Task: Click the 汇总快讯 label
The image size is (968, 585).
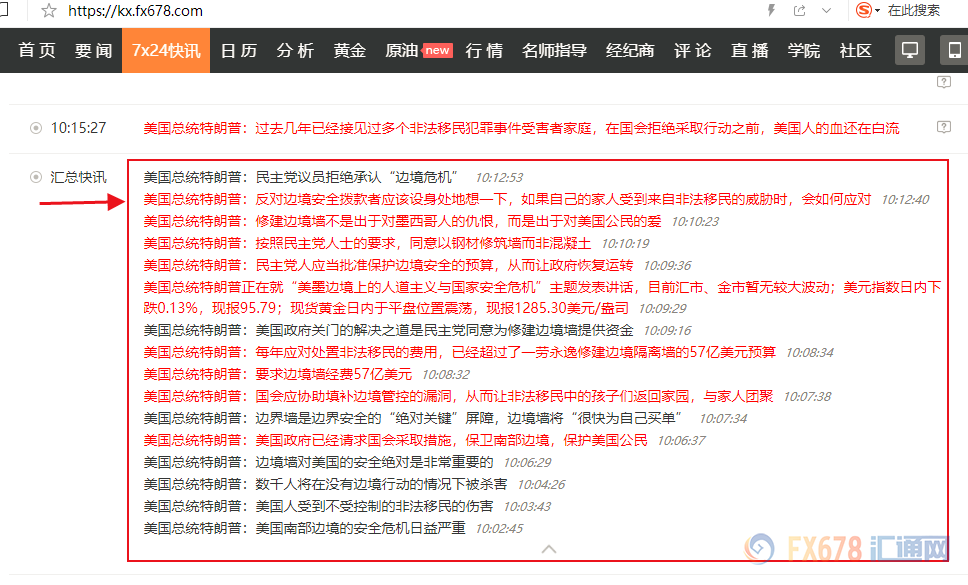Action: [x=78, y=177]
